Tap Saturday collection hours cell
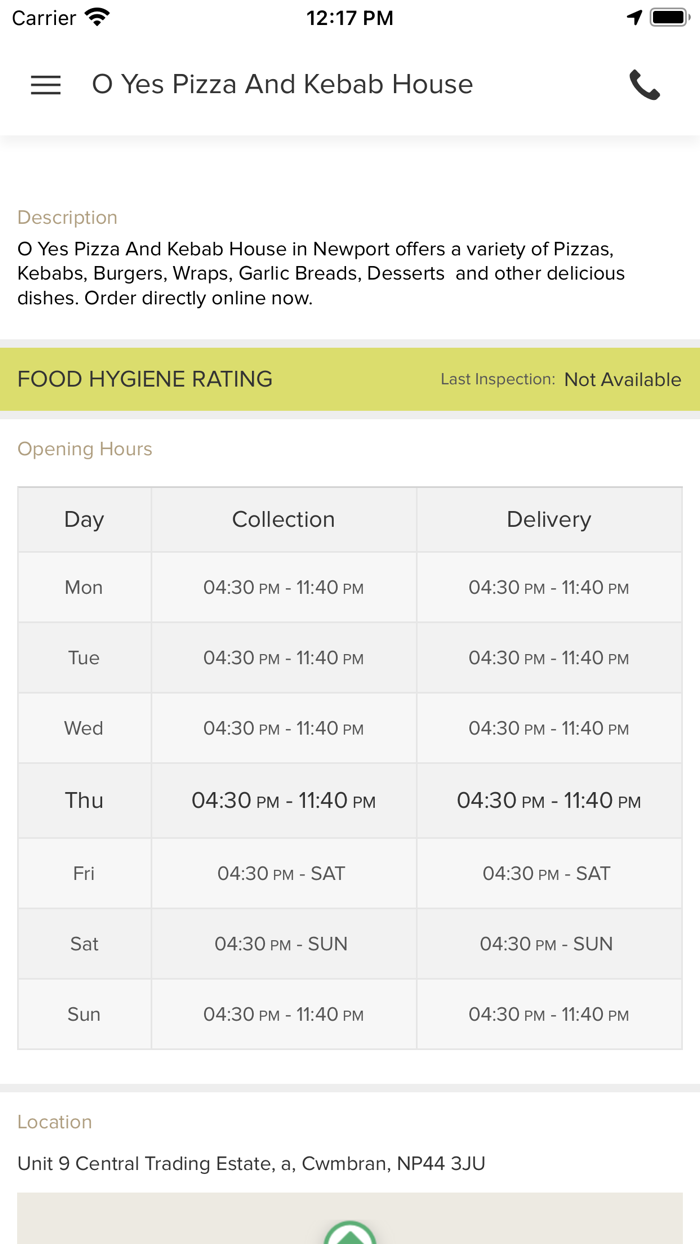Viewport: 700px width, 1244px height. click(x=281, y=944)
